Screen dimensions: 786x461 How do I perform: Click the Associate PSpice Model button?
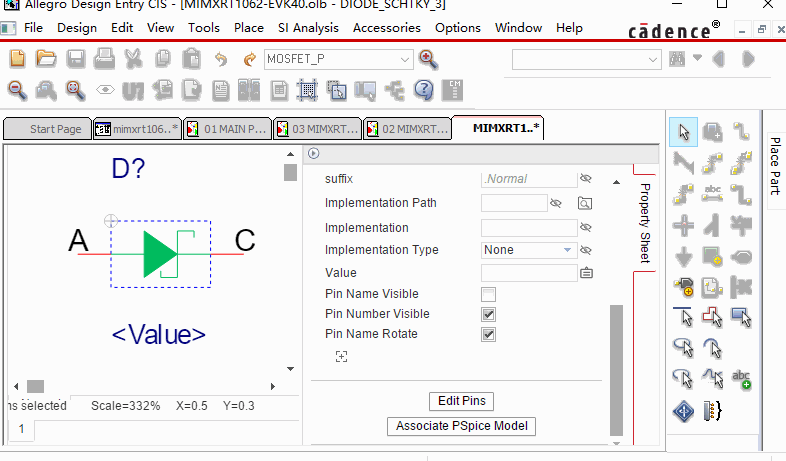click(x=461, y=426)
